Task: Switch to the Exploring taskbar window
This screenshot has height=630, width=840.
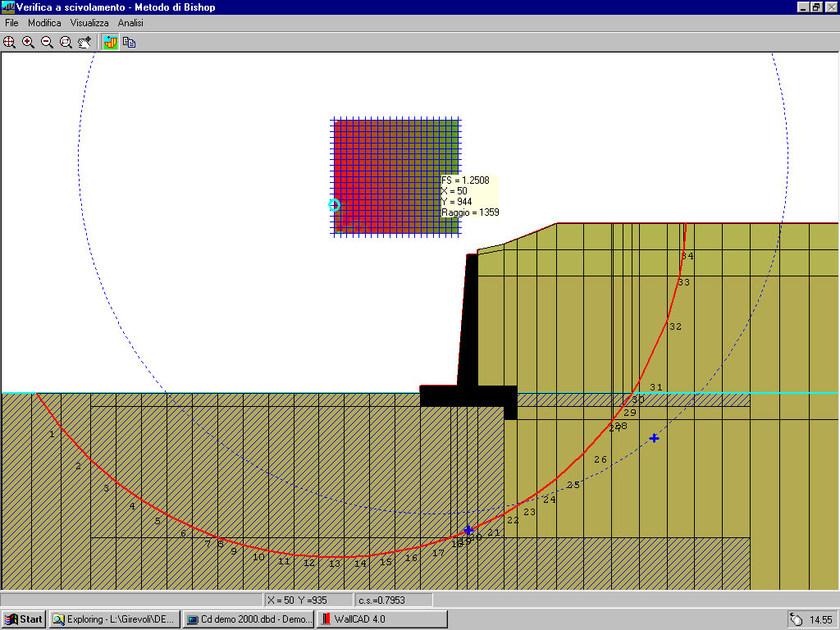Action: click(x=113, y=619)
